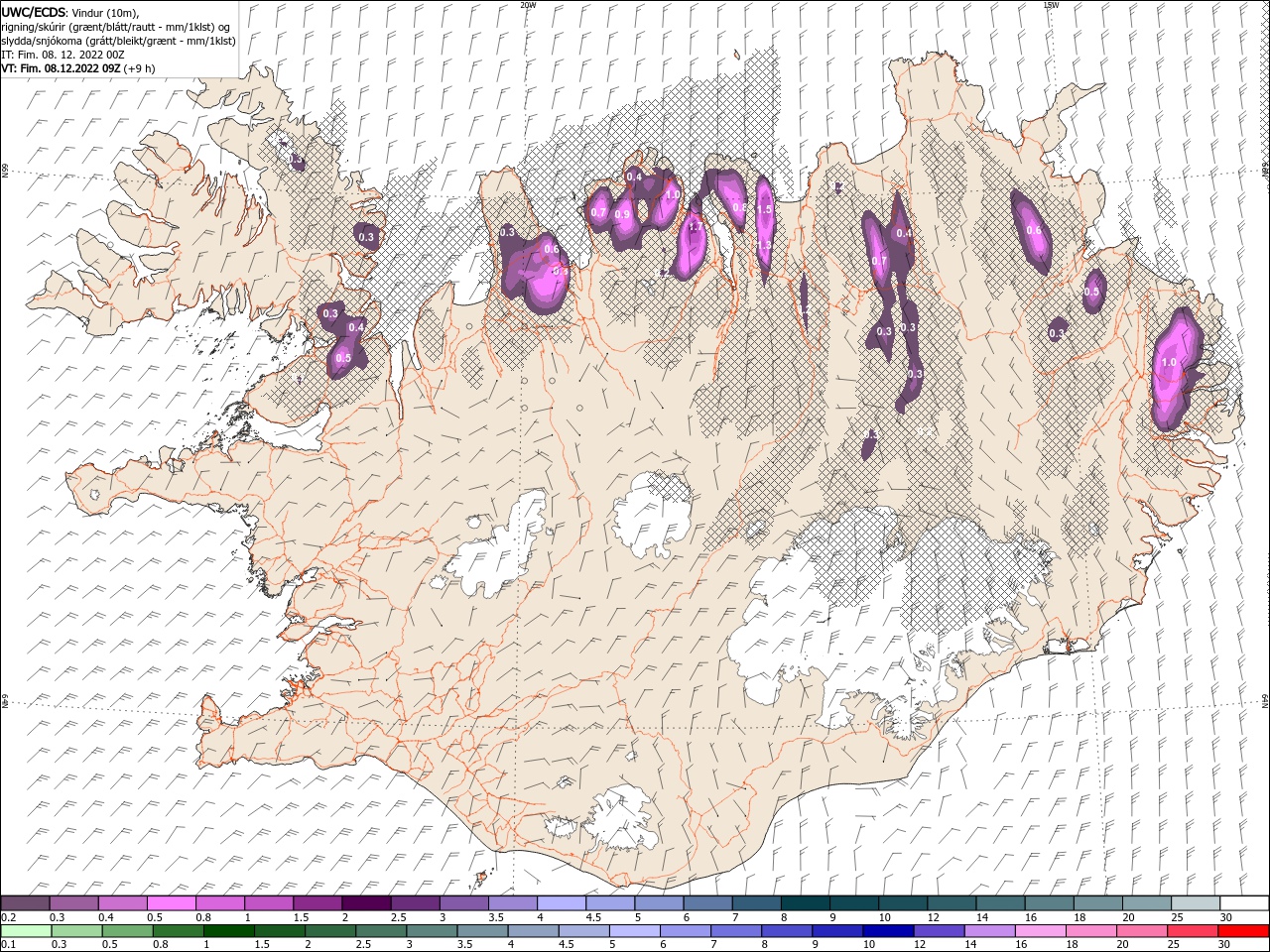The width and height of the screenshot is (1270, 952).
Task: Choose the violet 12 swatch in lower legend row
Action: point(939,931)
